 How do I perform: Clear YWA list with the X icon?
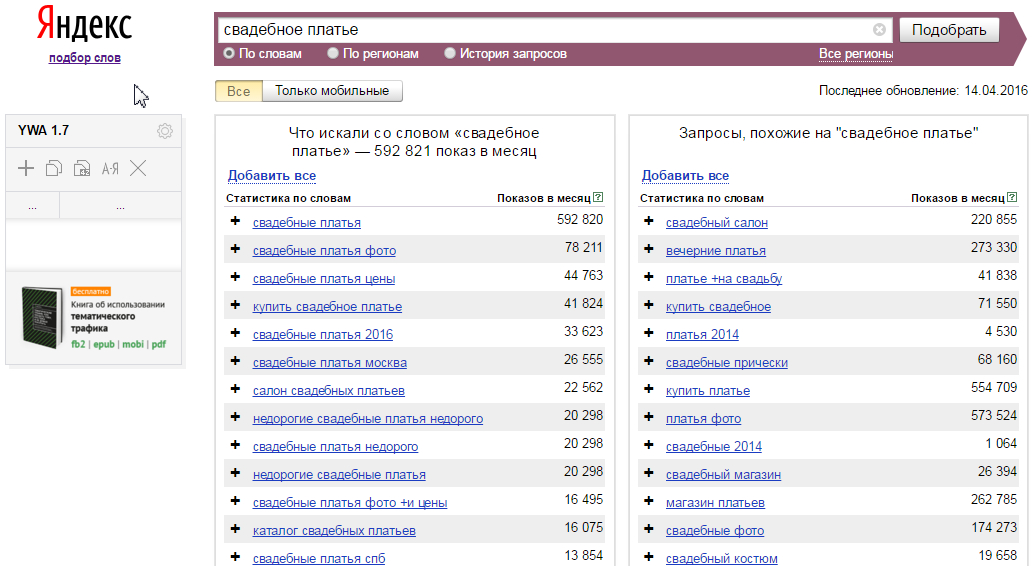point(138,168)
